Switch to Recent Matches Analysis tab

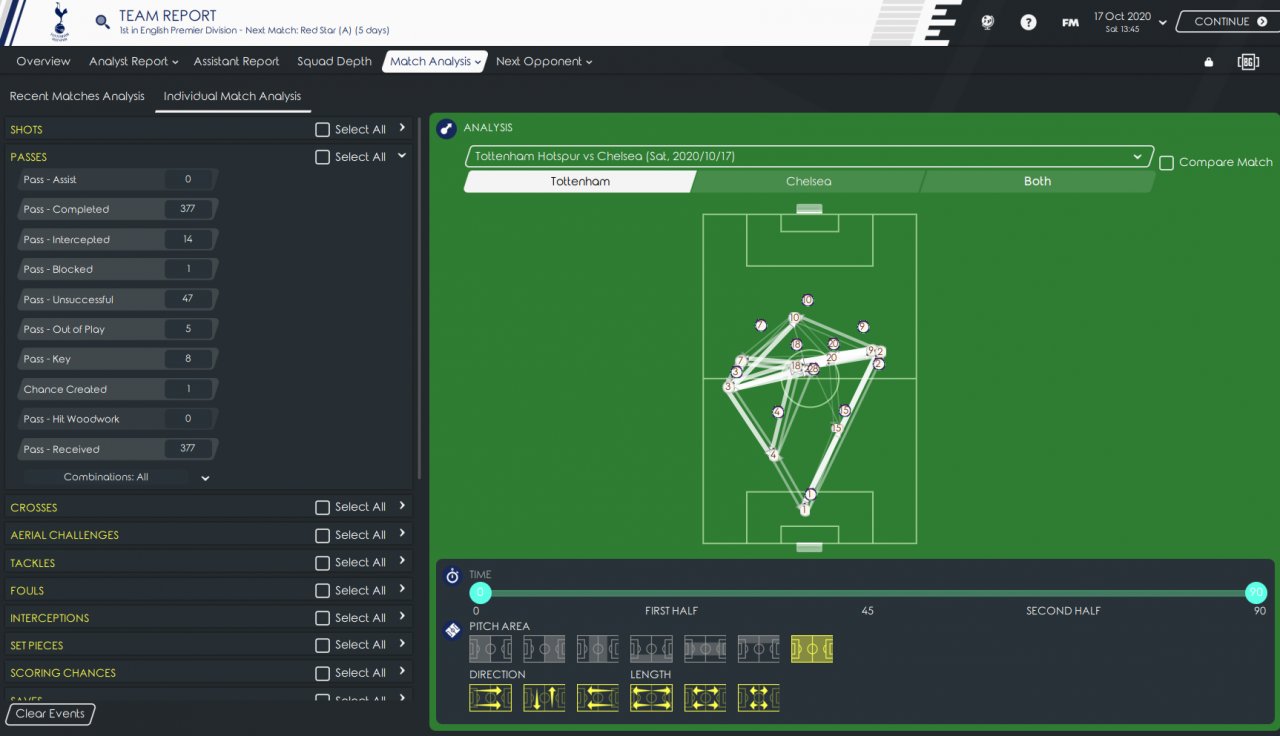point(77,96)
